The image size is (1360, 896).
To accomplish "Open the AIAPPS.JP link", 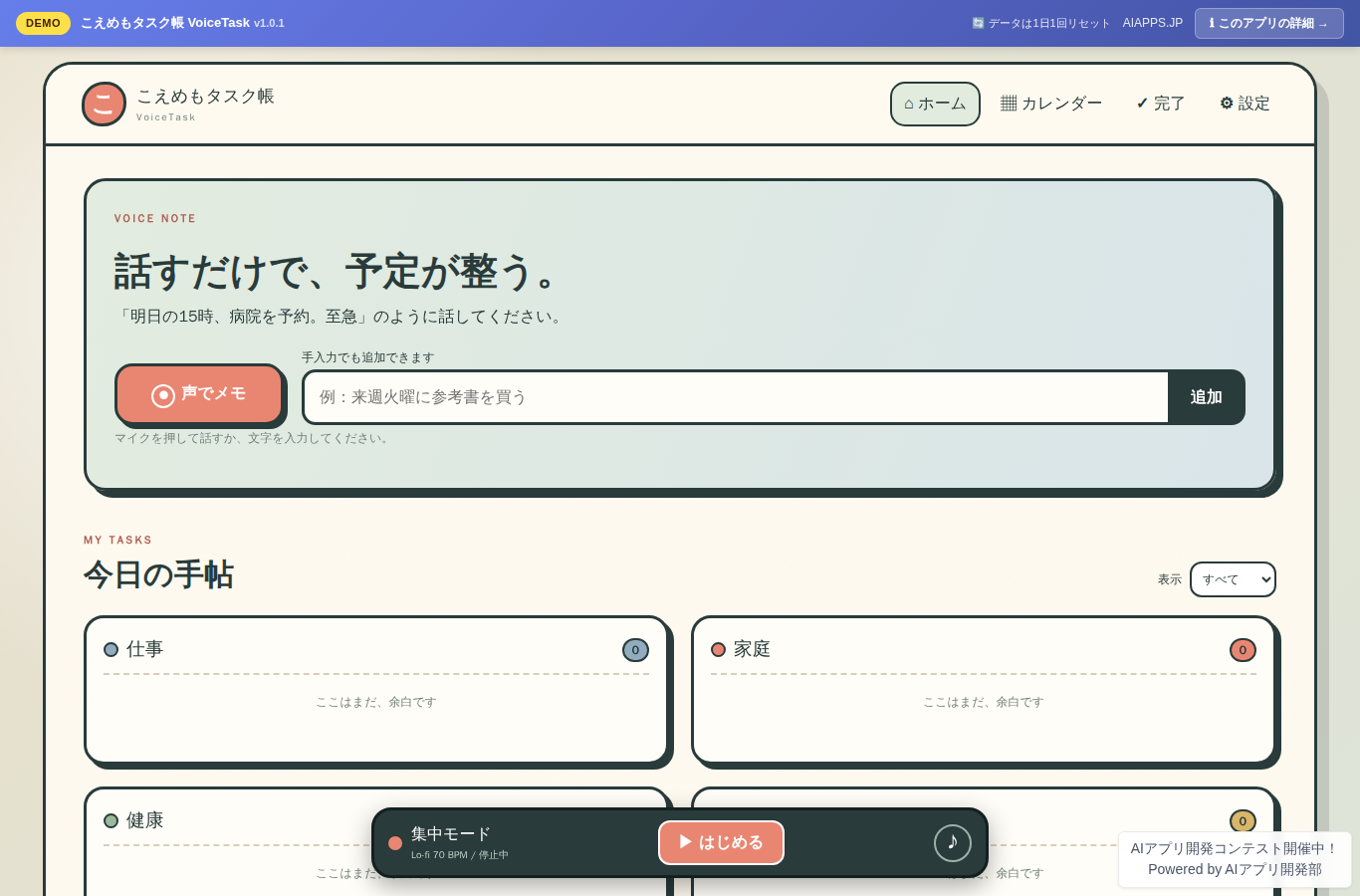I will point(1153,23).
